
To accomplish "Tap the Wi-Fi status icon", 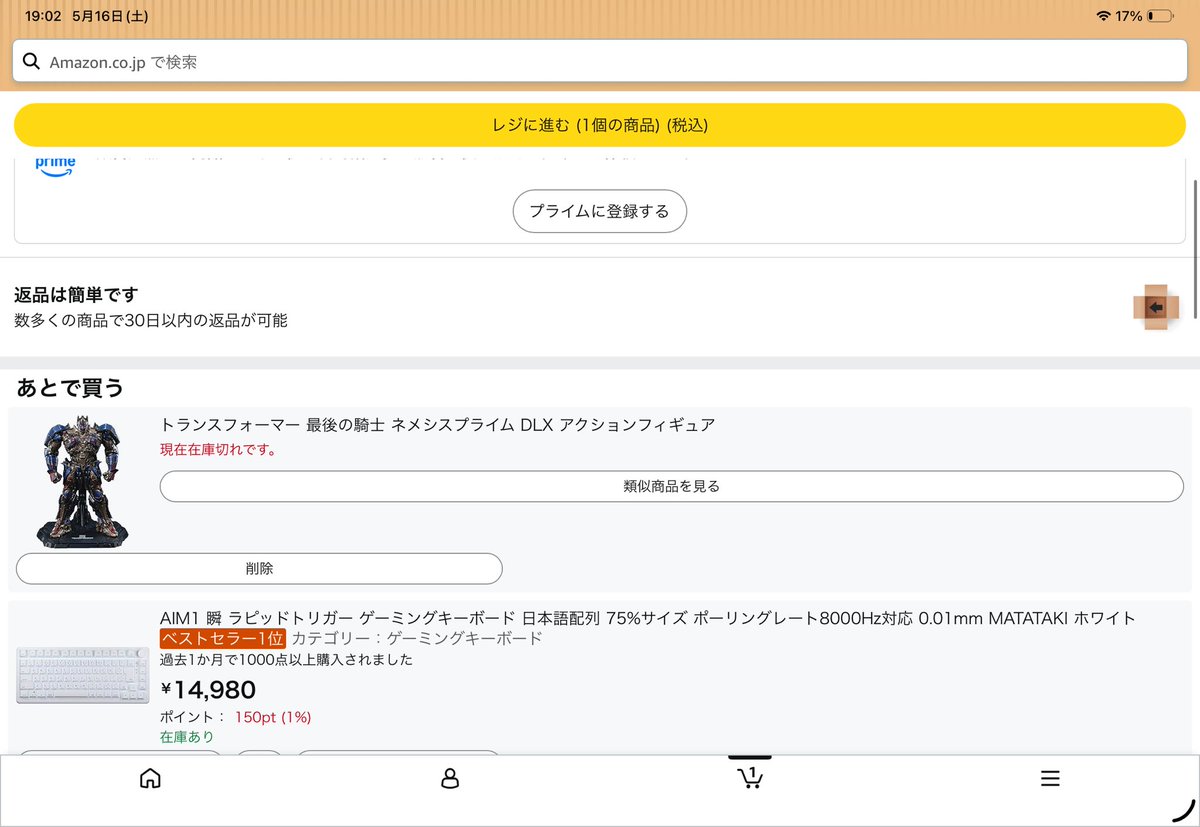I will tap(1103, 16).
